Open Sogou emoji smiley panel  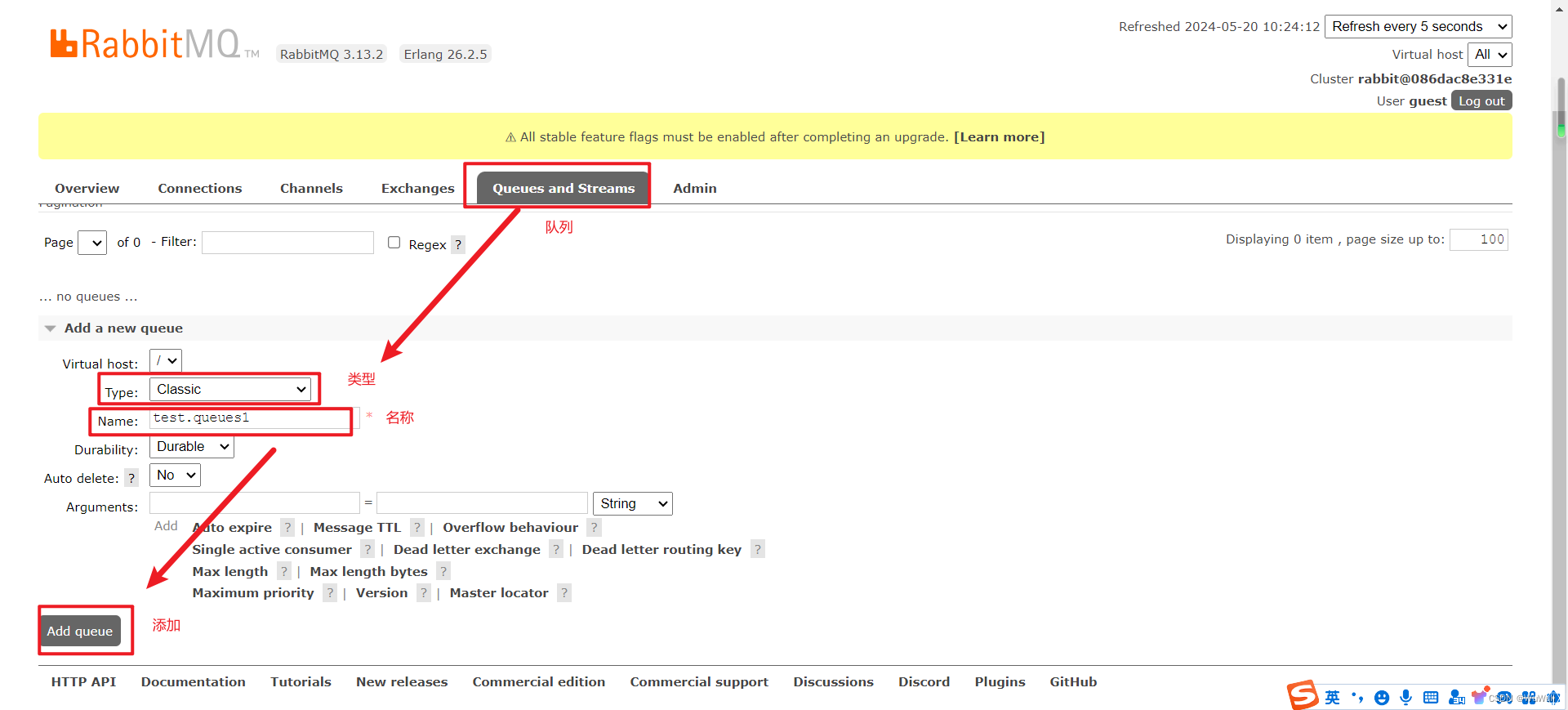pos(1382,698)
